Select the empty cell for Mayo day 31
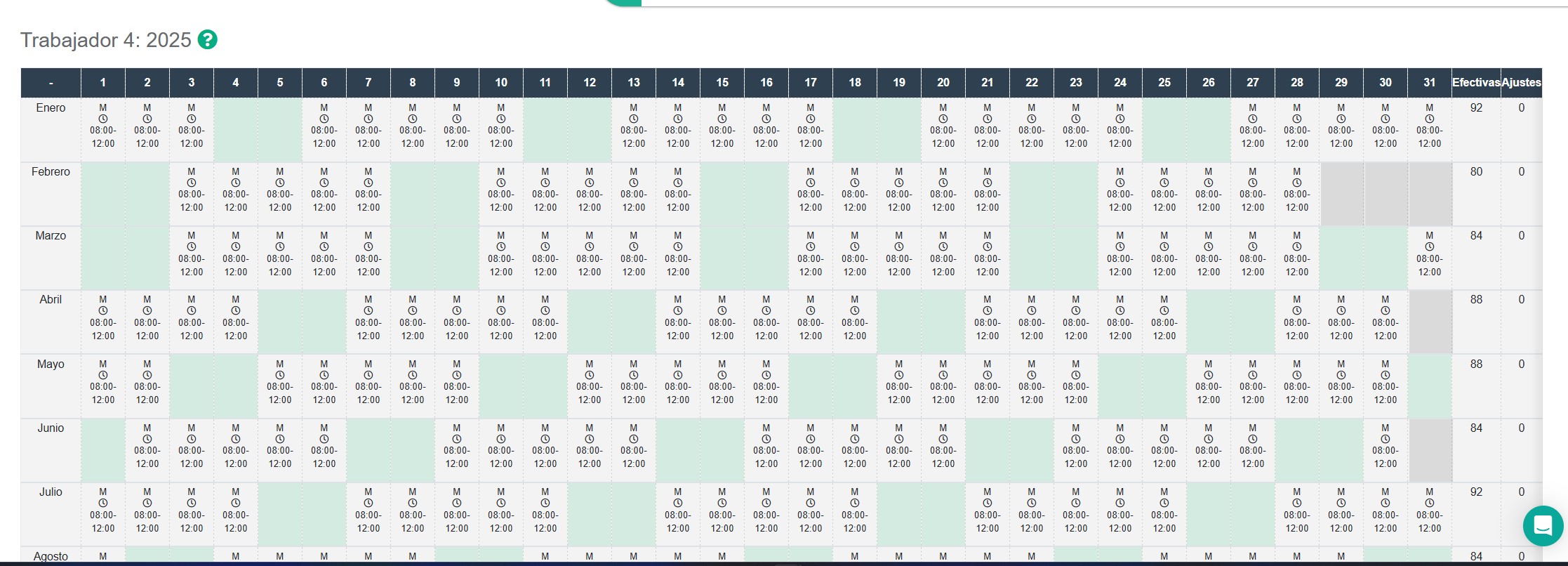The height and width of the screenshot is (566, 1568). 1430,386
